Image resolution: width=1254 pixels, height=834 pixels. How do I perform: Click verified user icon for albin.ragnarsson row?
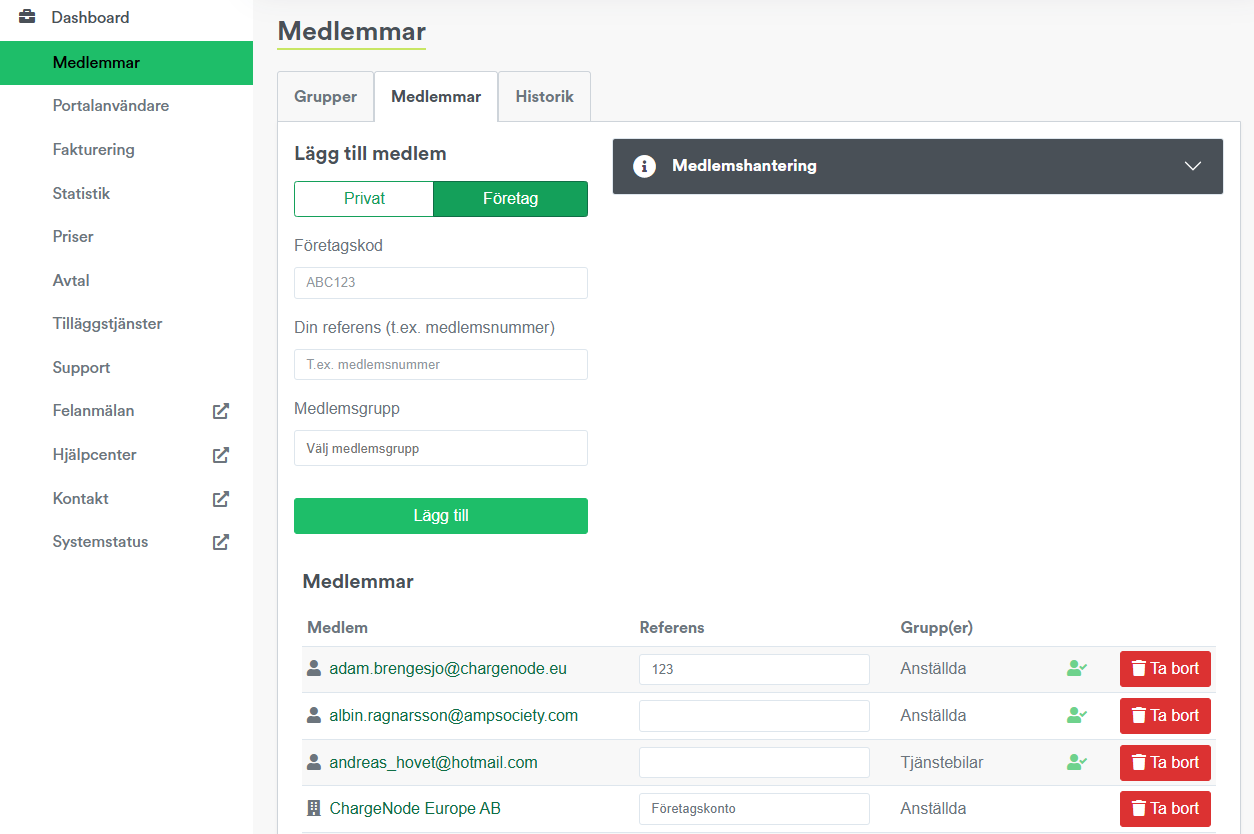coord(1077,716)
